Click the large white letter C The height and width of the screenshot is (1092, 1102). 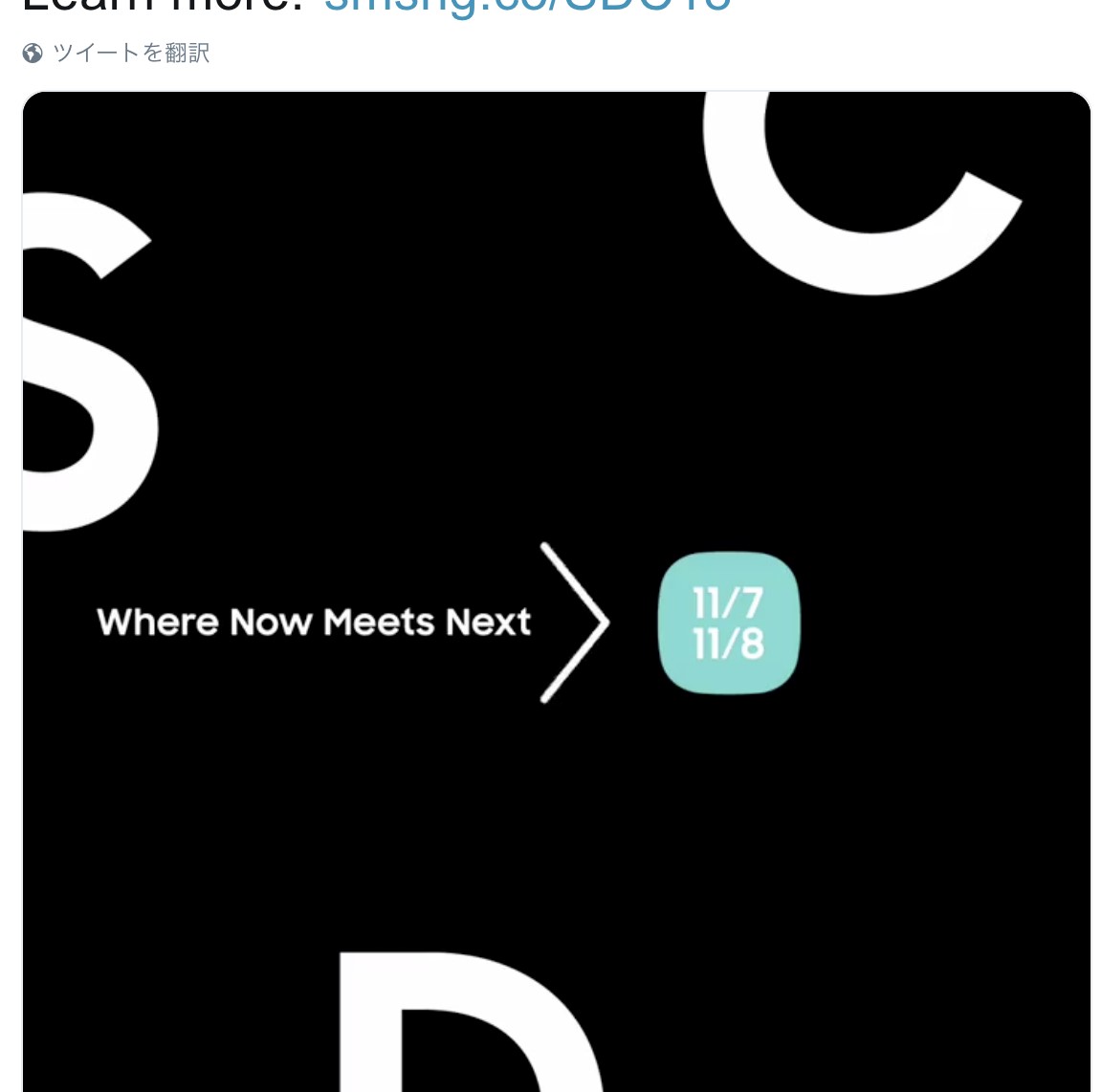[x=862, y=193]
